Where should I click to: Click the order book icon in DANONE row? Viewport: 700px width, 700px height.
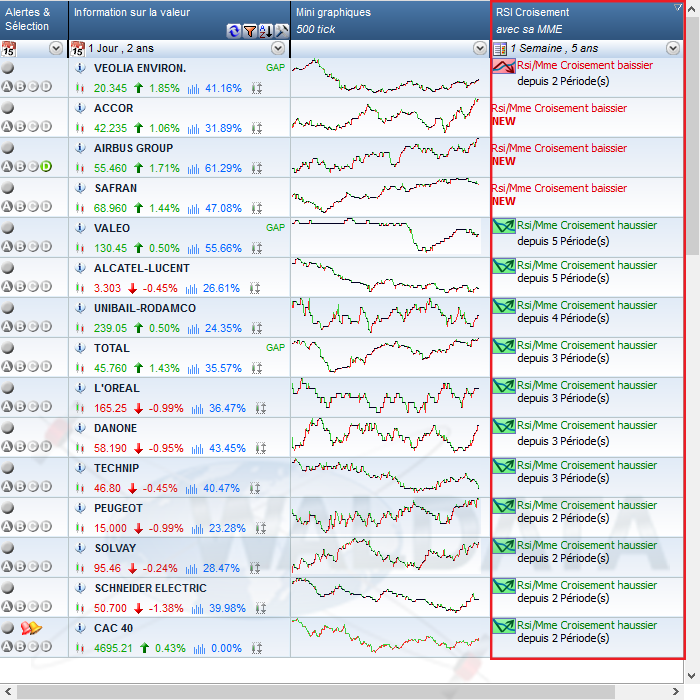261,448
